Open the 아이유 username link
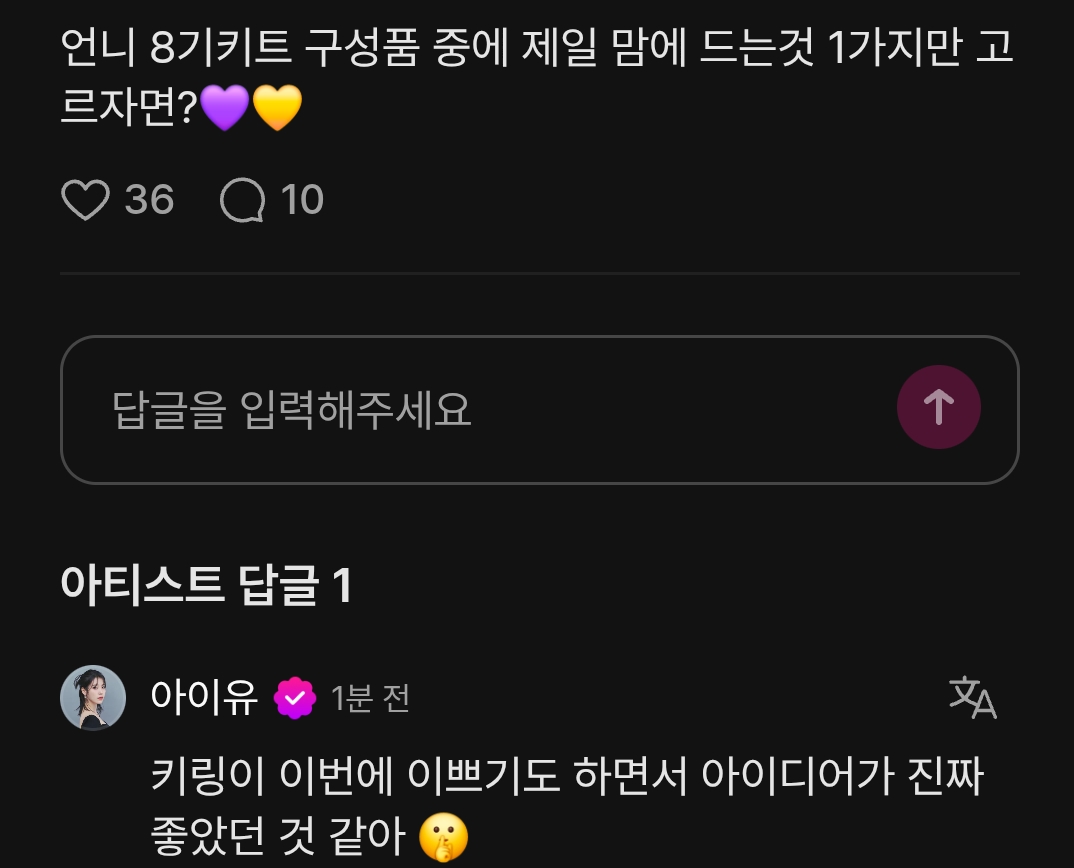The width and height of the screenshot is (1074, 868). (204, 697)
